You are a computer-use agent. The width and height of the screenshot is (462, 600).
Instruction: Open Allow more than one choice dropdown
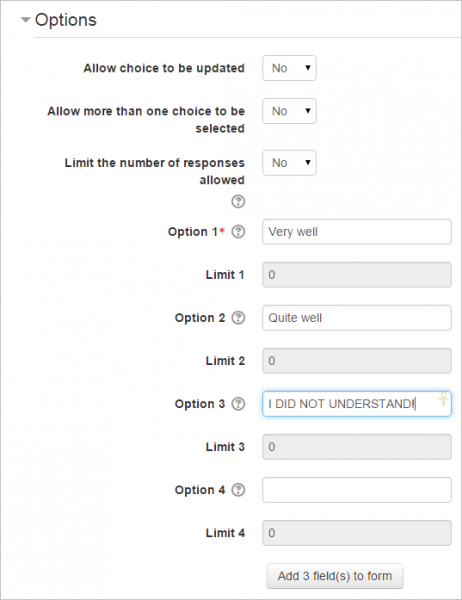tap(289, 111)
